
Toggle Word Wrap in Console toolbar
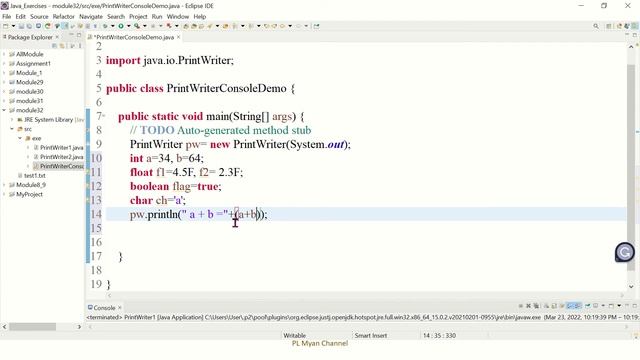point(562,306)
